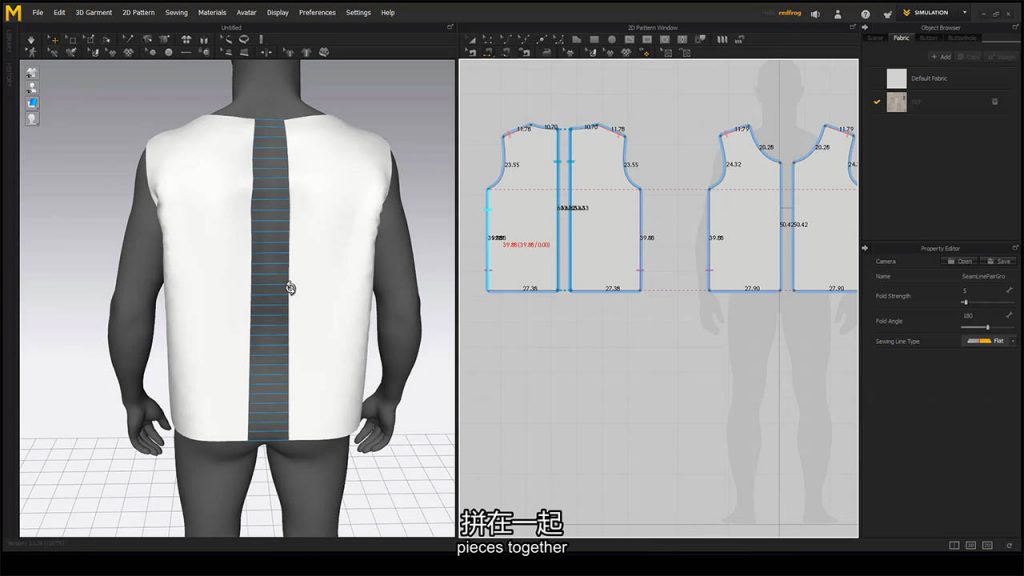This screenshot has width=1024, height=576.
Task: Select the Circle tool in 2D toolbar
Action: click(x=611, y=39)
